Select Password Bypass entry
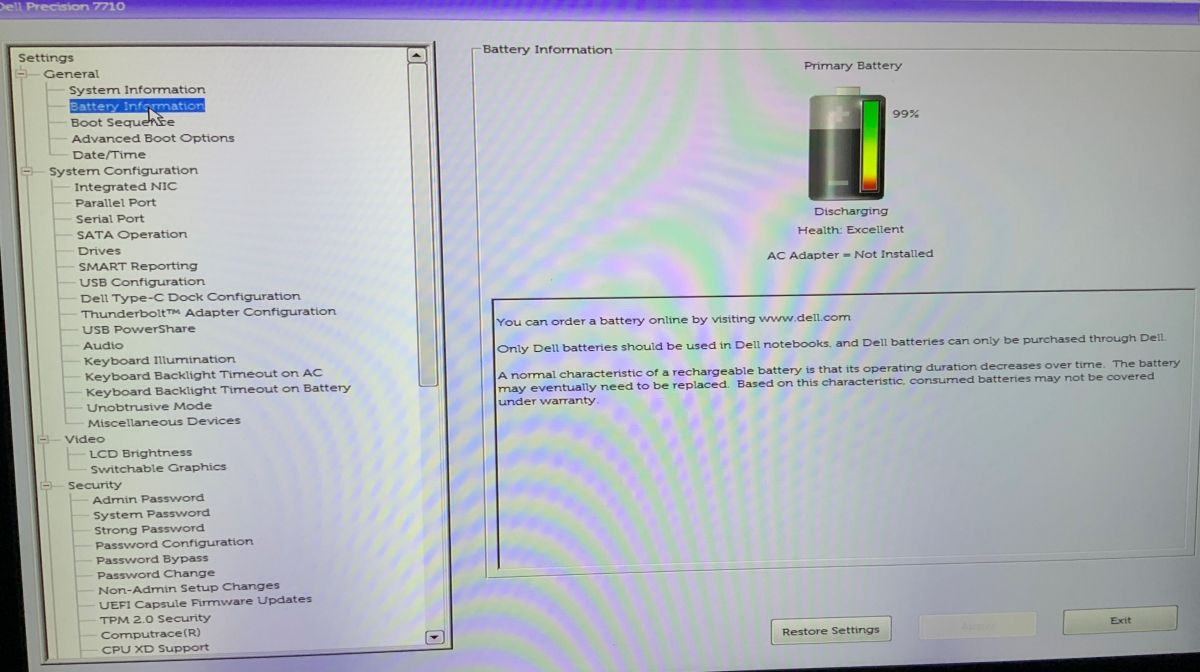This screenshot has width=1200, height=672. (152, 559)
